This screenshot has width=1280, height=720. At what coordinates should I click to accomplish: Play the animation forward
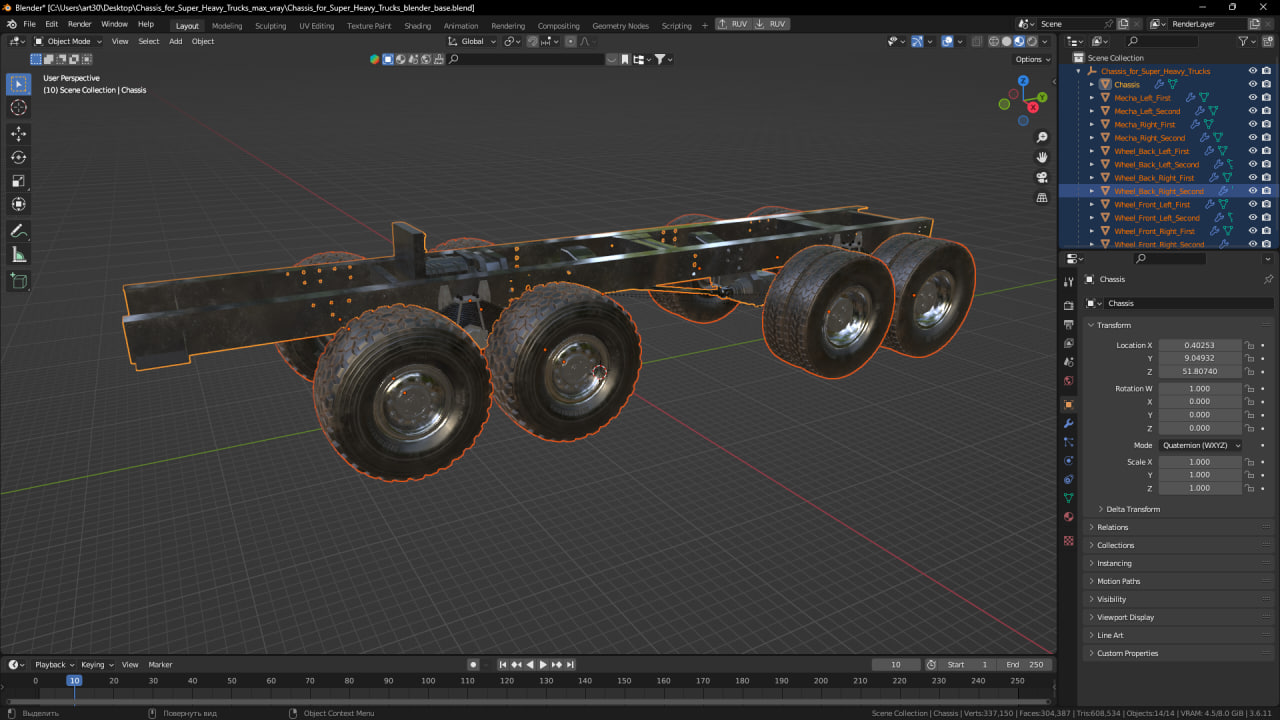pyautogui.click(x=543, y=664)
